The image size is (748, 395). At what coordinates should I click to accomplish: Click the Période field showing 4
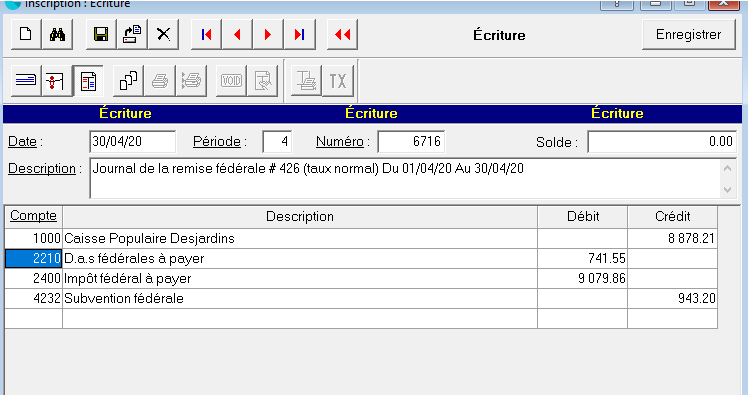point(277,142)
